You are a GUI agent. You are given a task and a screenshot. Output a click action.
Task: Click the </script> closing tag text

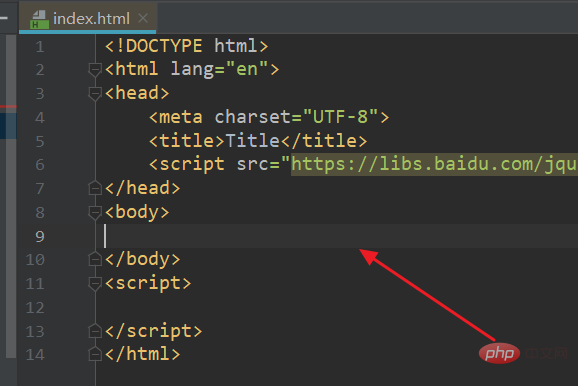154,331
